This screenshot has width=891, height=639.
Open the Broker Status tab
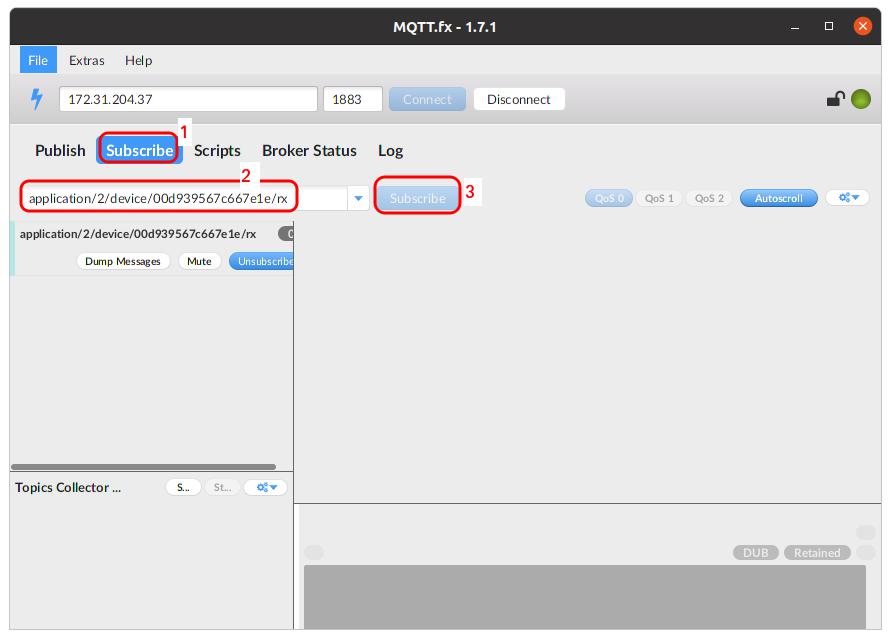pyautogui.click(x=309, y=151)
